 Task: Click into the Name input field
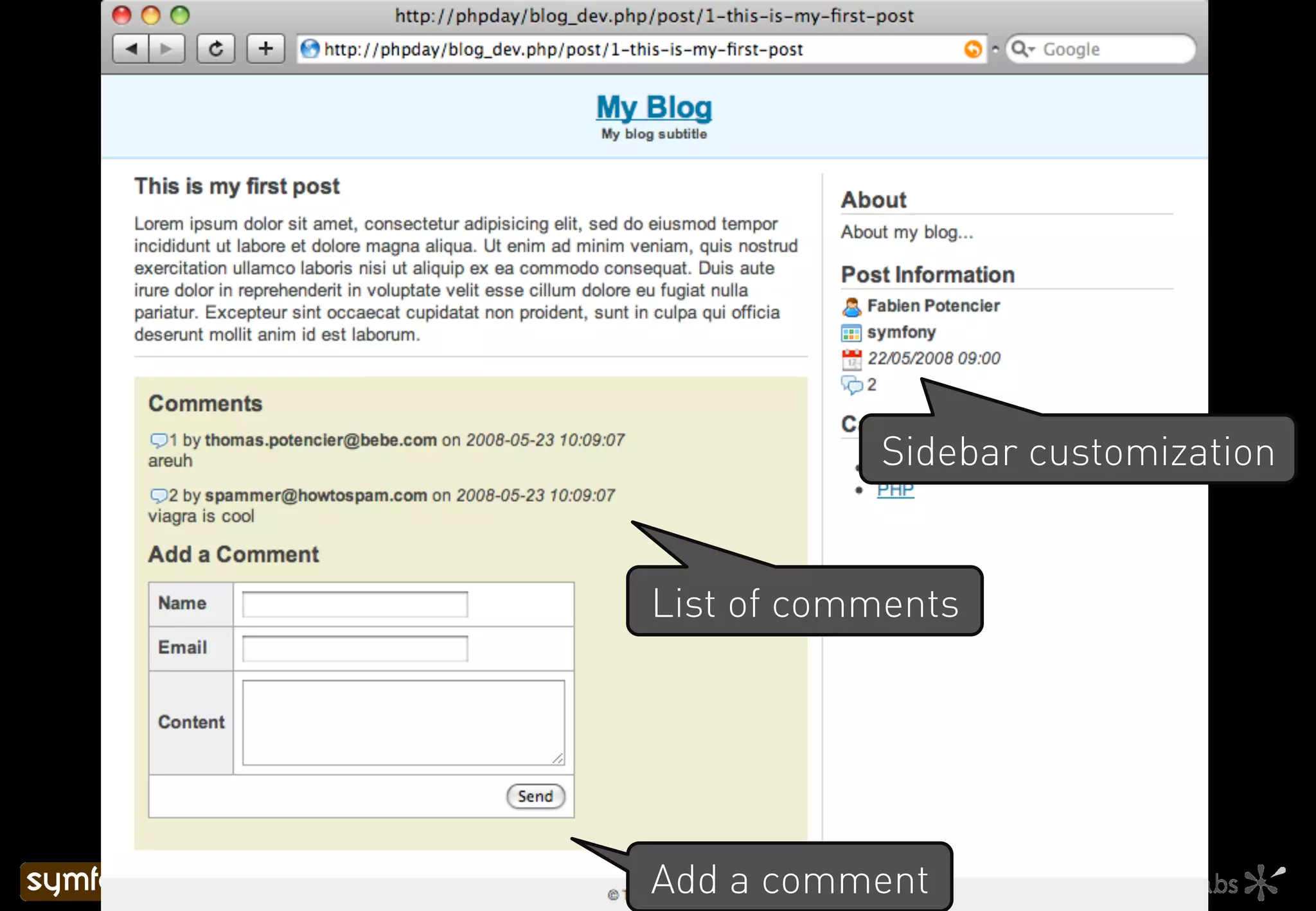click(x=355, y=604)
